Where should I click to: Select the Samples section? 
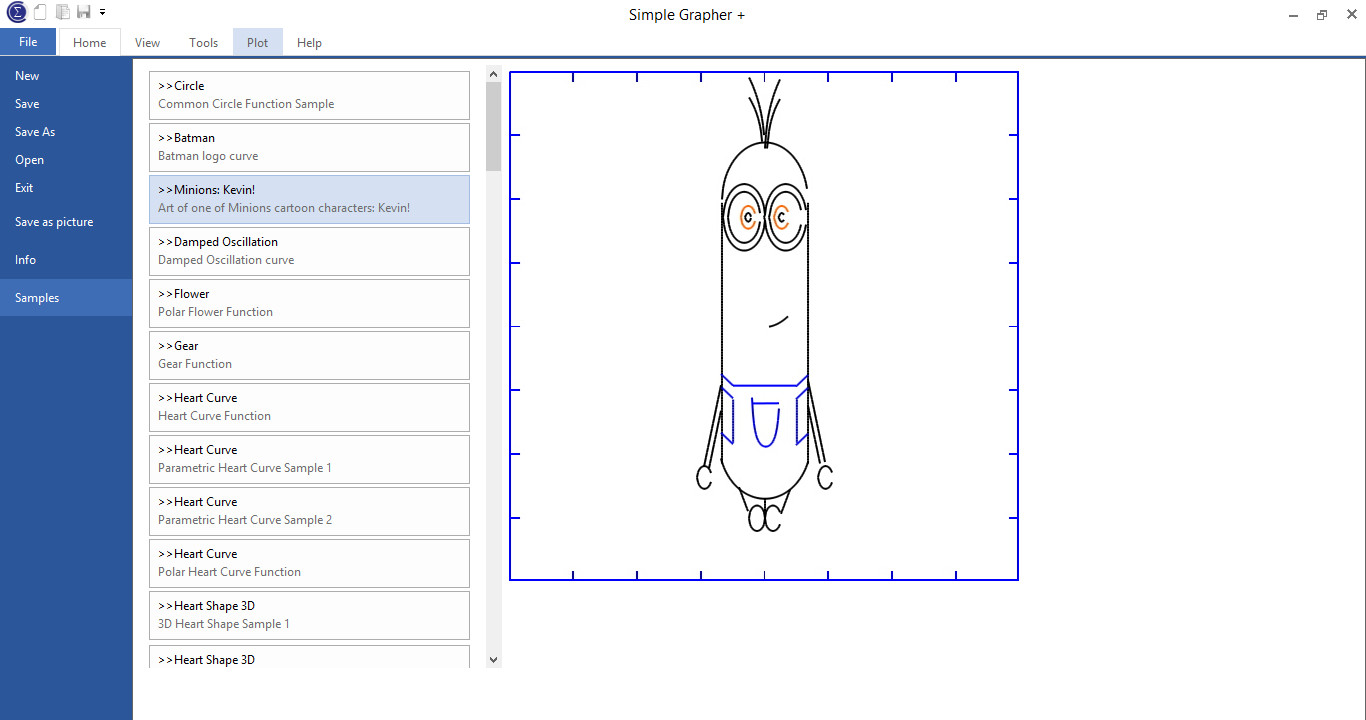click(x=66, y=298)
